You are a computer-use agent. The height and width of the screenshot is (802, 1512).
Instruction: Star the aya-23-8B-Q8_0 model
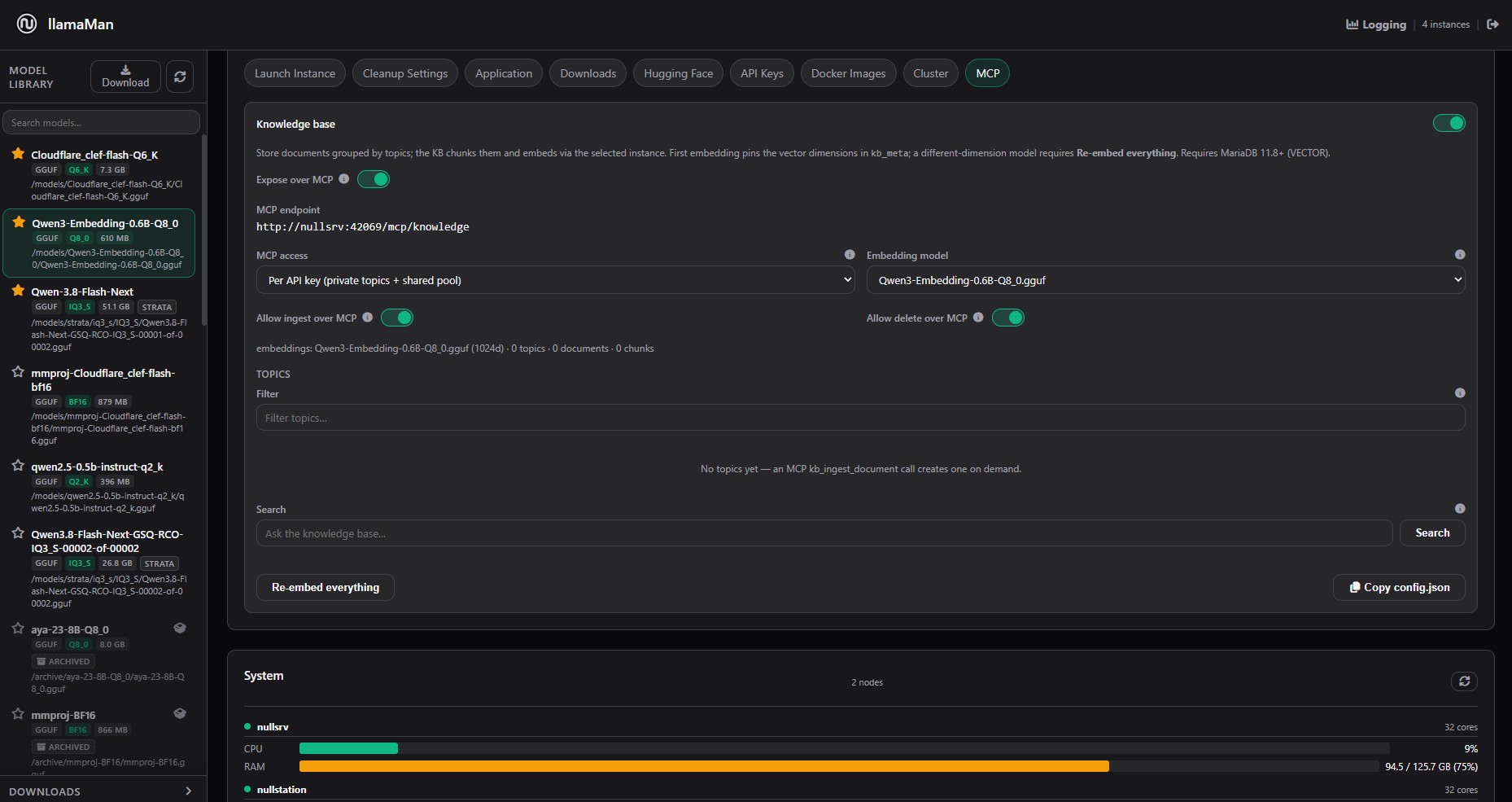[x=18, y=629]
